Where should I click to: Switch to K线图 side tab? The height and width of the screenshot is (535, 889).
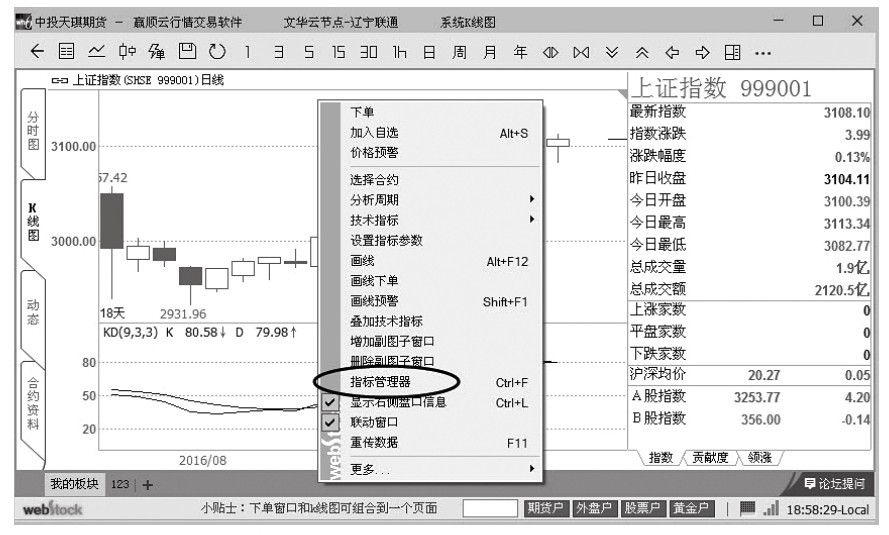(x=33, y=222)
